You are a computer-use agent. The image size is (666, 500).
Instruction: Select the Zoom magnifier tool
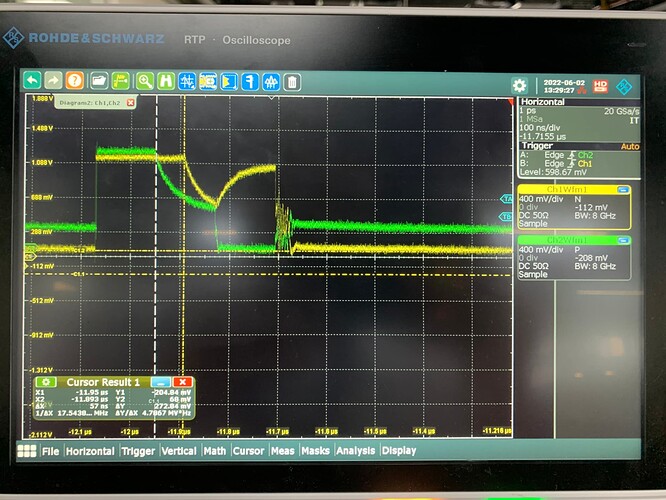[x=145, y=81]
